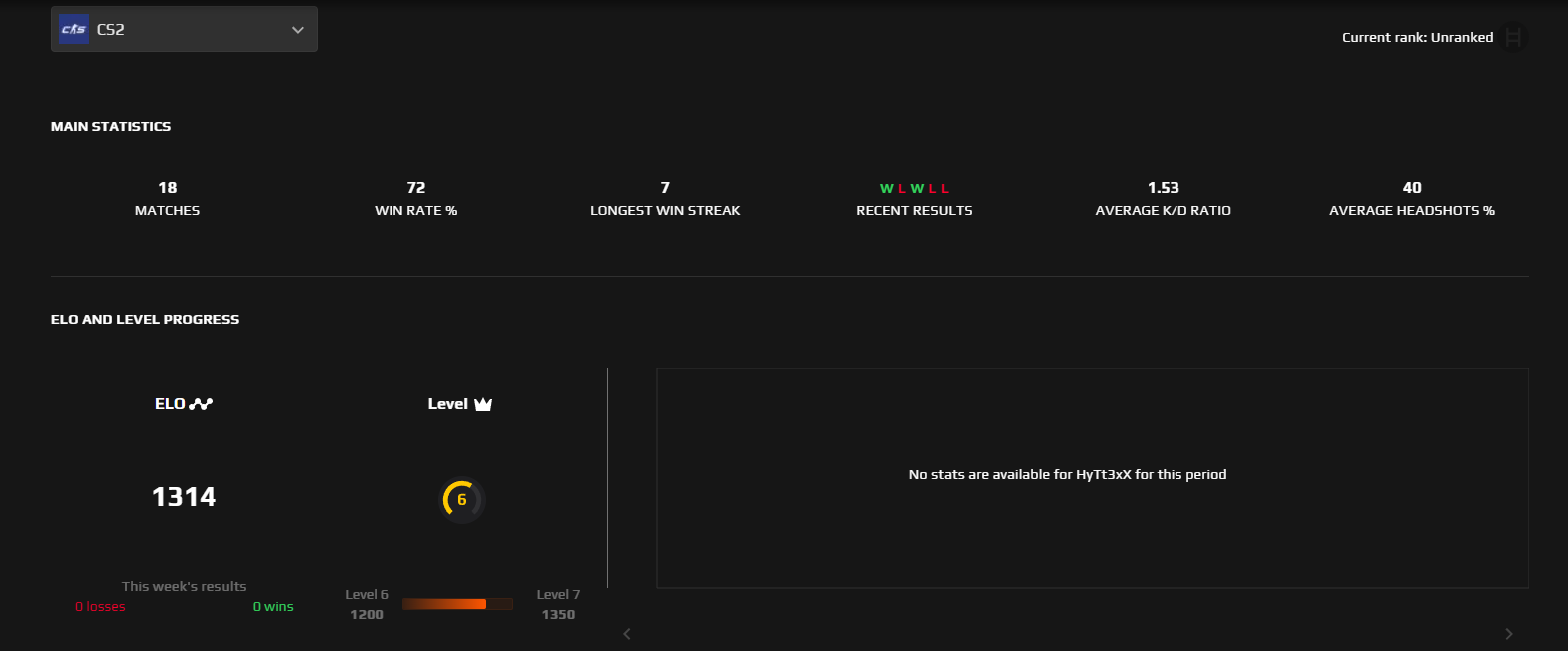The image size is (1568, 651).
Task: Click the AVERAGE HEADSHOTS % label
Action: 1412,210
